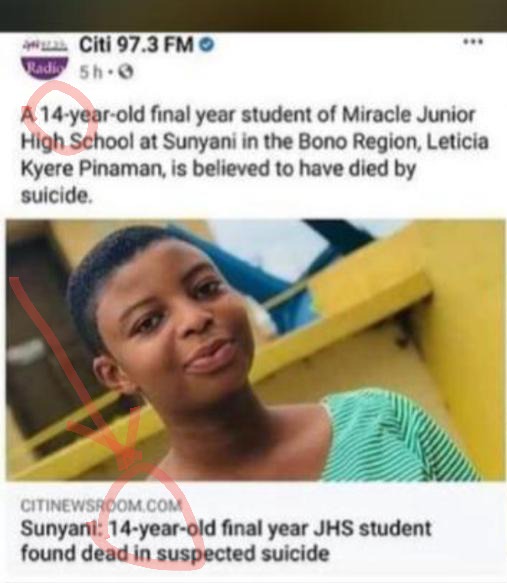
Task: Click the purple Radio logo badge
Action: (x=45, y=68)
